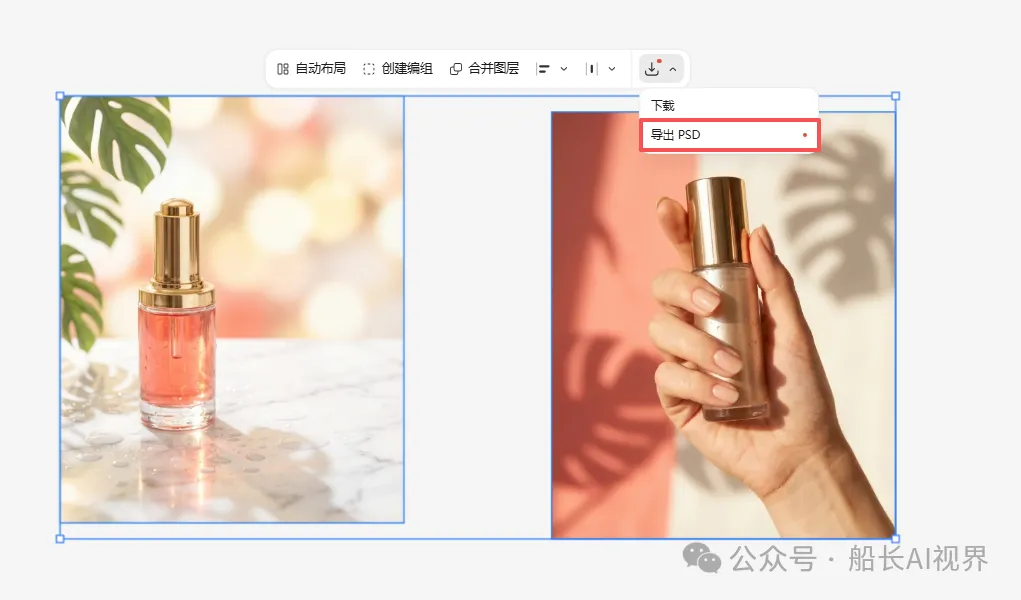Expand the alignment options chevron
This screenshot has width=1021, height=600.
pyautogui.click(x=564, y=69)
